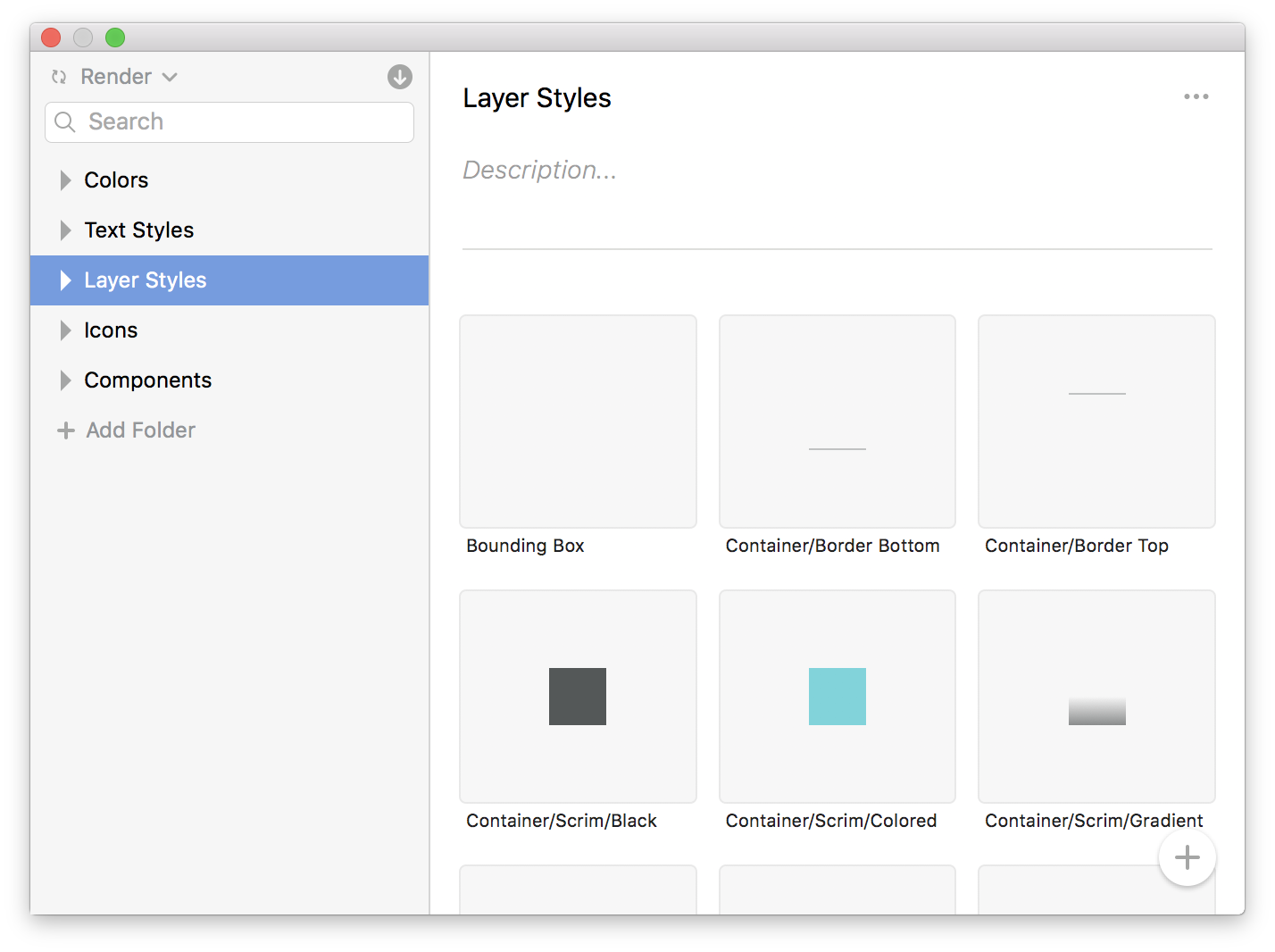
Task: Click the round plus add button
Action: click(x=1187, y=857)
